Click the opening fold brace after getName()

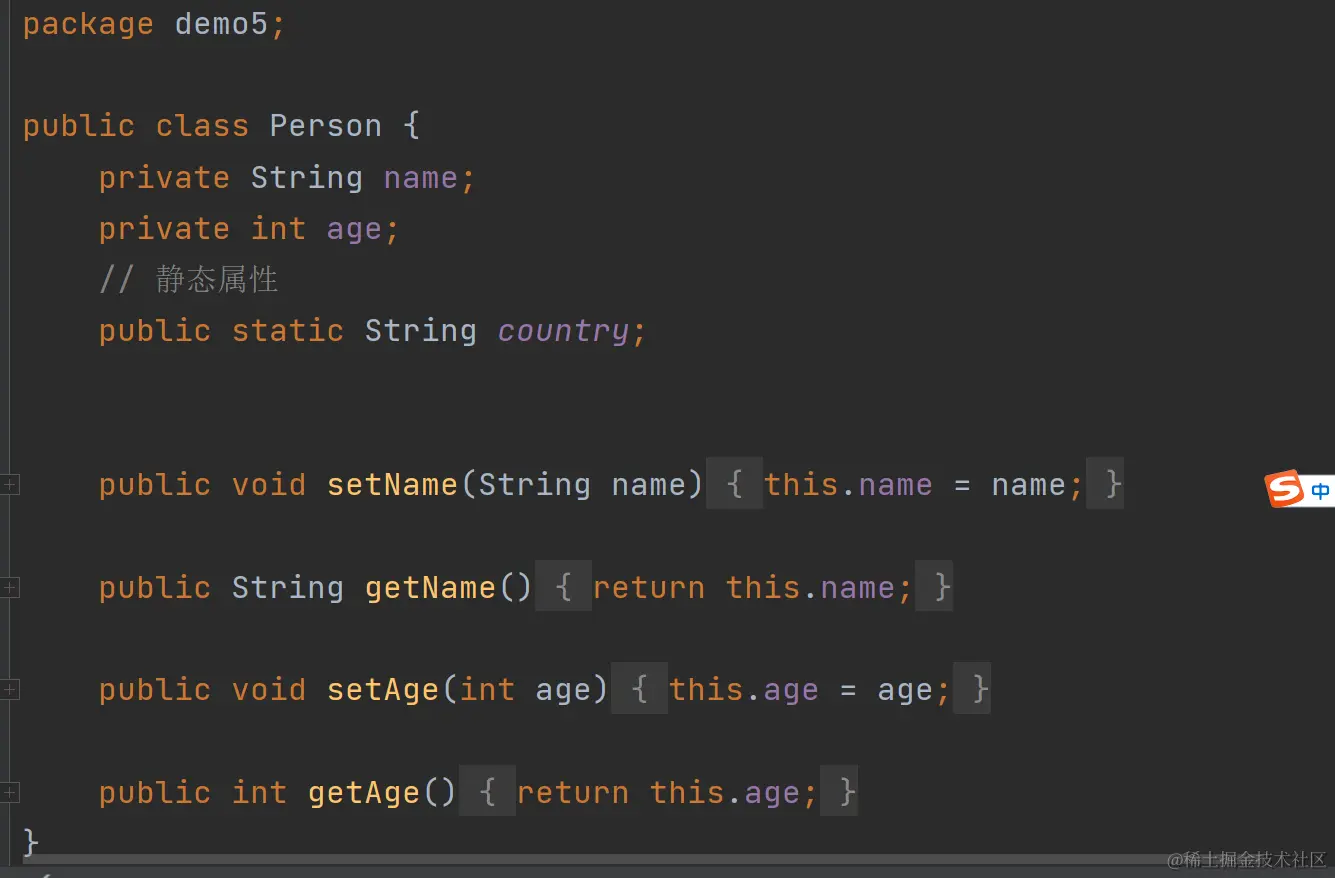coord(563,588)
